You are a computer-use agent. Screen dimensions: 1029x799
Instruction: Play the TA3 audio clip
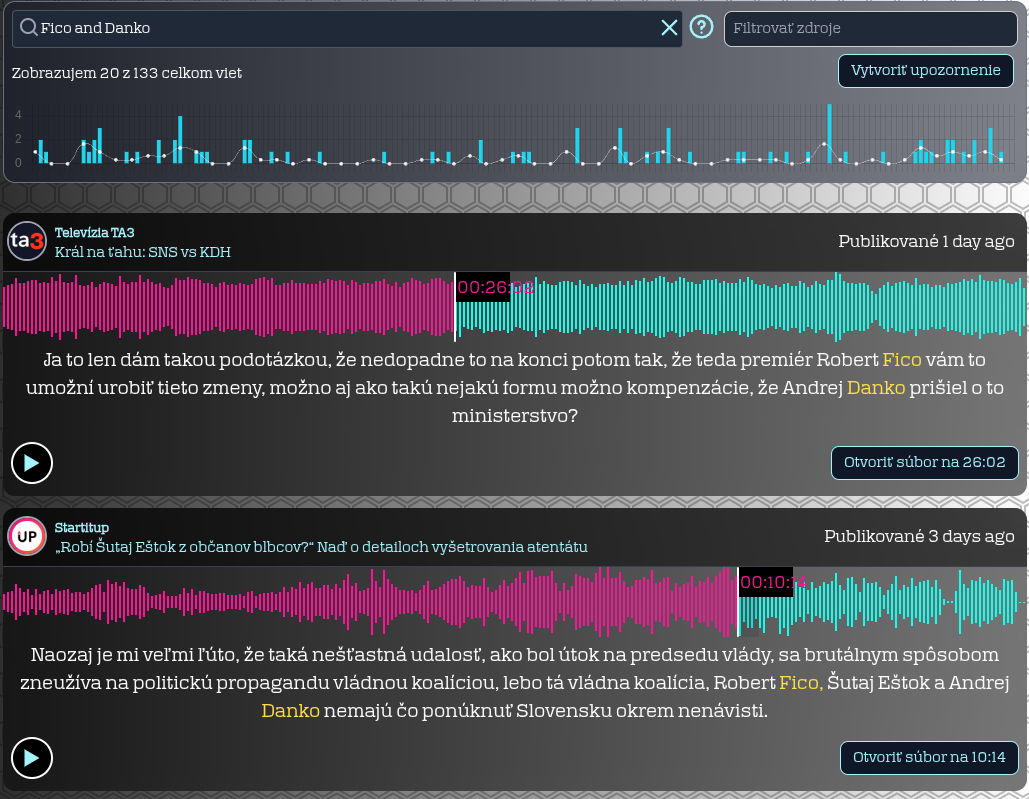pos(32,463)
